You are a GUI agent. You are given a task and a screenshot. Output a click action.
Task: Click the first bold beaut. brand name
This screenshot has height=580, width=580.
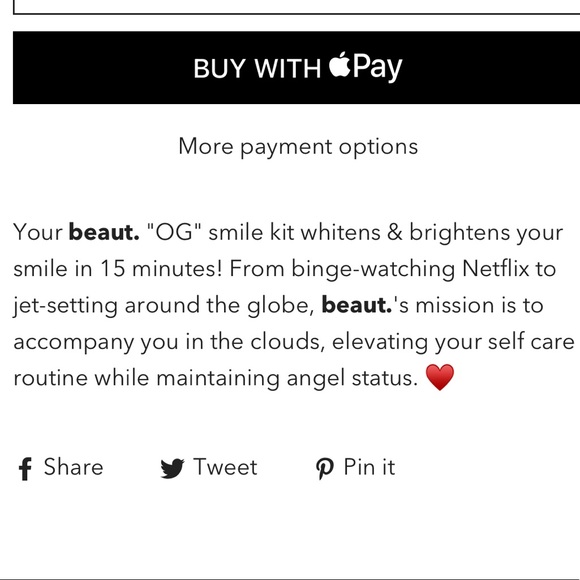(104, 232)
